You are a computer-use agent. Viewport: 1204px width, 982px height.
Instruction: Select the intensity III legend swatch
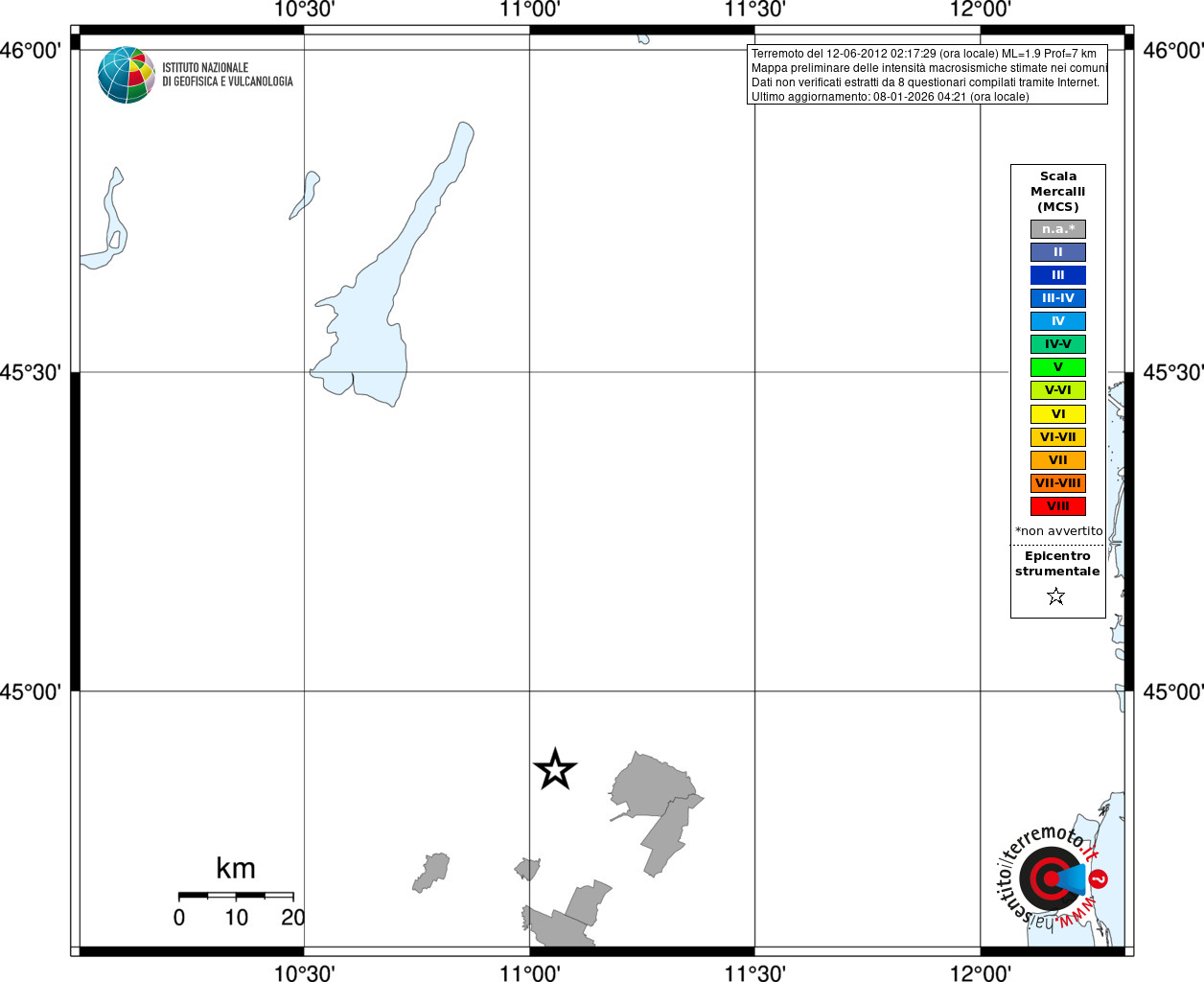pyautogui.click(x=1058, y=275)
